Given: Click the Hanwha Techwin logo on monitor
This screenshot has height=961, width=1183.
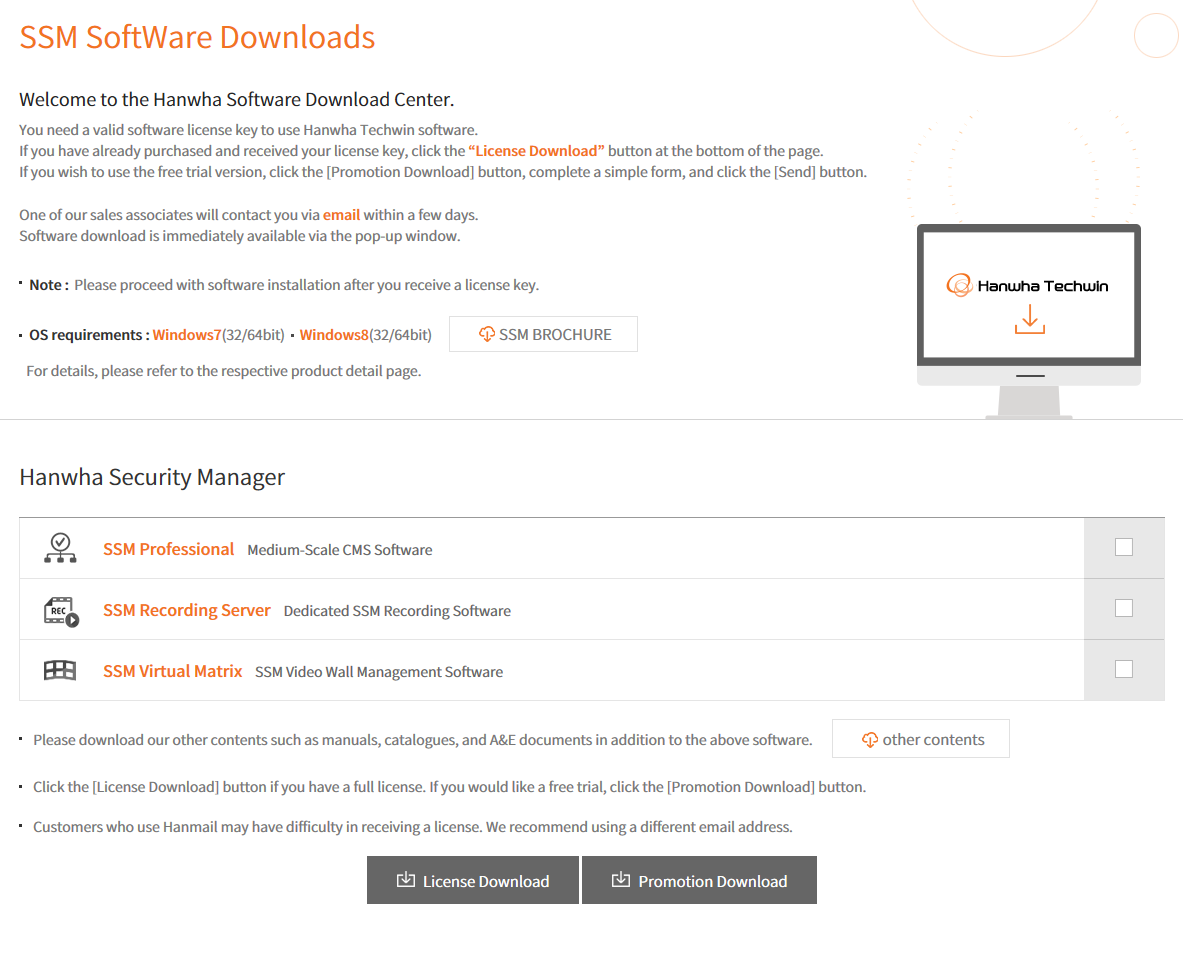Looking at the screenshot, I should pos(1028,286).
